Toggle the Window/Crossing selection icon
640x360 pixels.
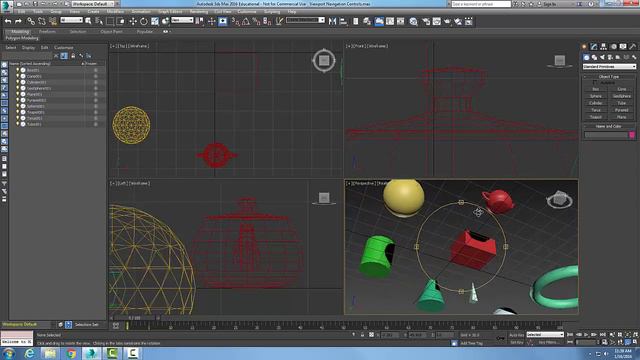(121, 21)
